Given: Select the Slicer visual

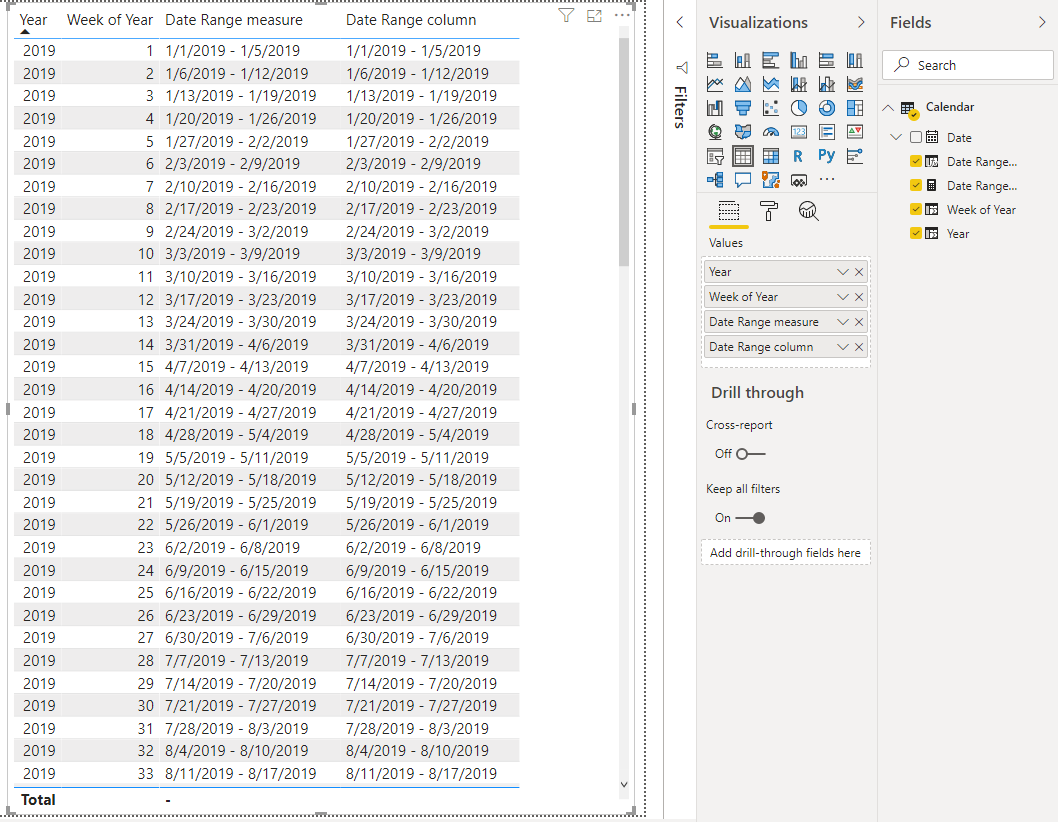Looking at the screenshot, I should [x=715, y=157].
